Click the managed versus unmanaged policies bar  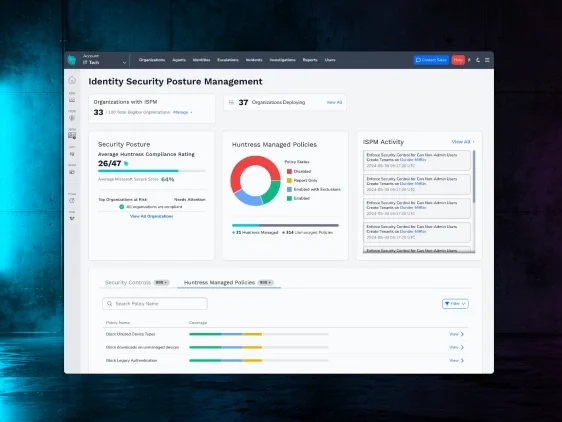[285, 226]
